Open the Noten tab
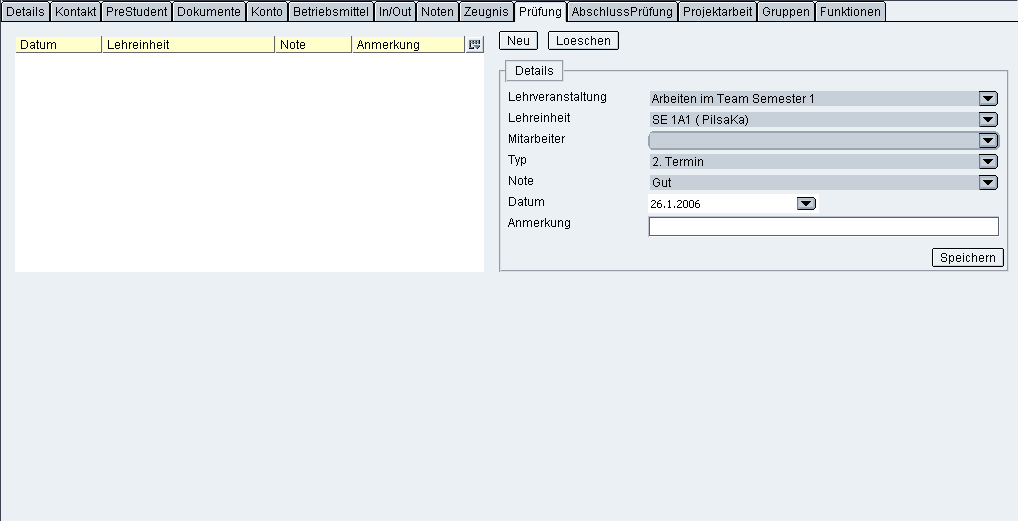1018x521 pixels. (437, 12)
